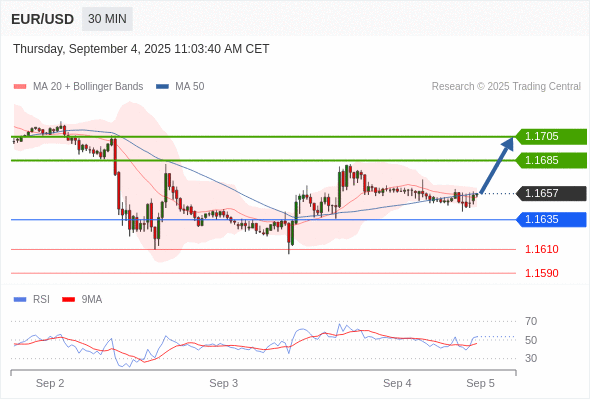Click the 1.1610 red support label
The height and width of the screenshot is (400, 590).
tap(542, 249)
